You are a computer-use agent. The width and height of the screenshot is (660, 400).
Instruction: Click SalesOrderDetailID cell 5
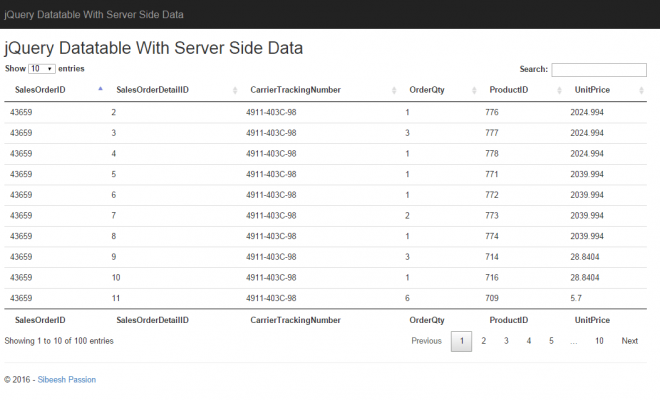click(x=114, y=174)
